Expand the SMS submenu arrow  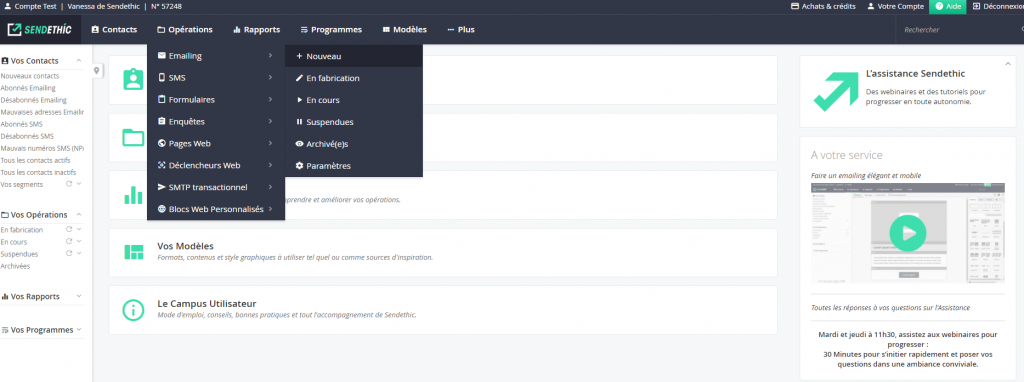click(270, 78)
